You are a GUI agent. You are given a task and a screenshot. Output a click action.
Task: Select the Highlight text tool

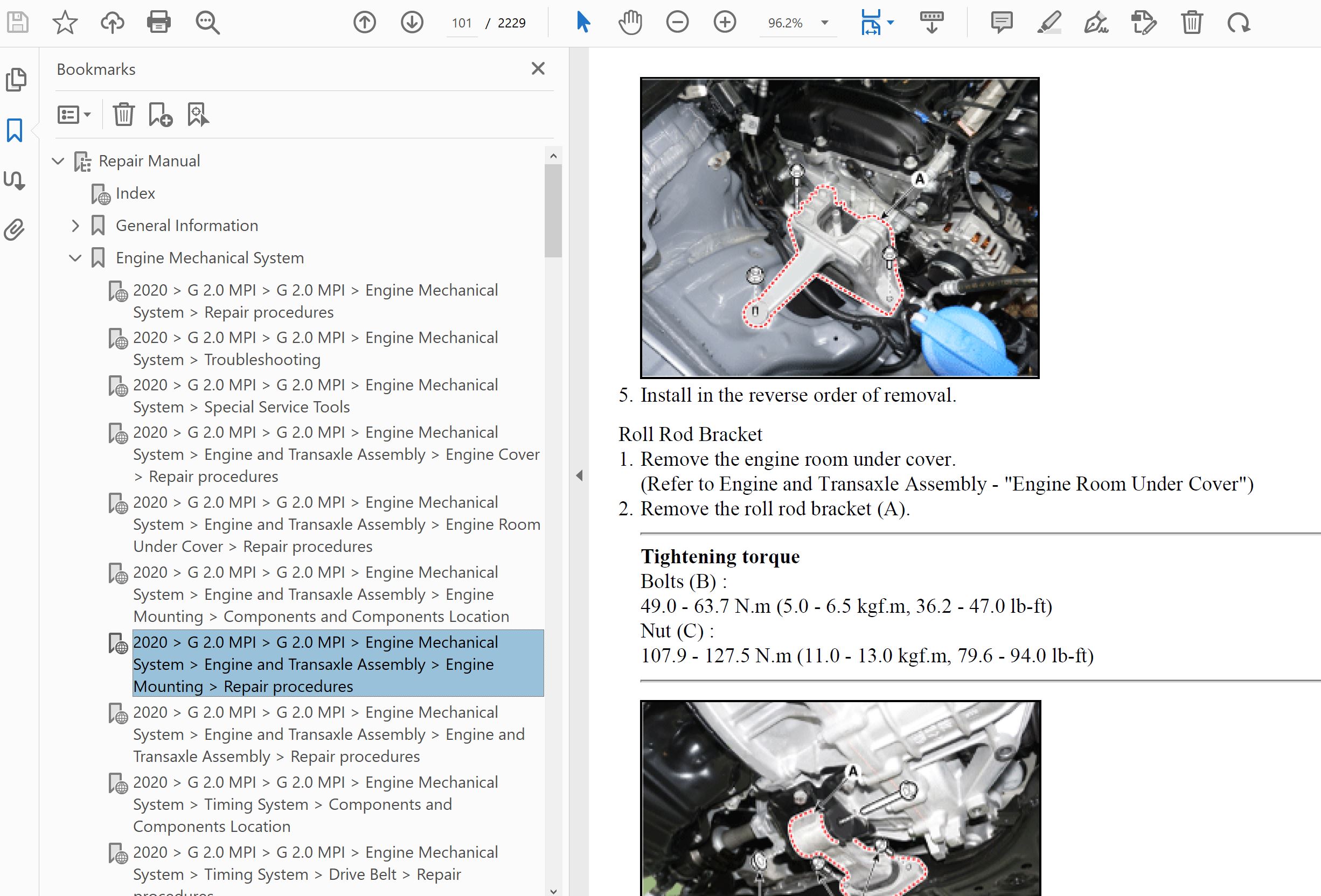(1049, 23)
